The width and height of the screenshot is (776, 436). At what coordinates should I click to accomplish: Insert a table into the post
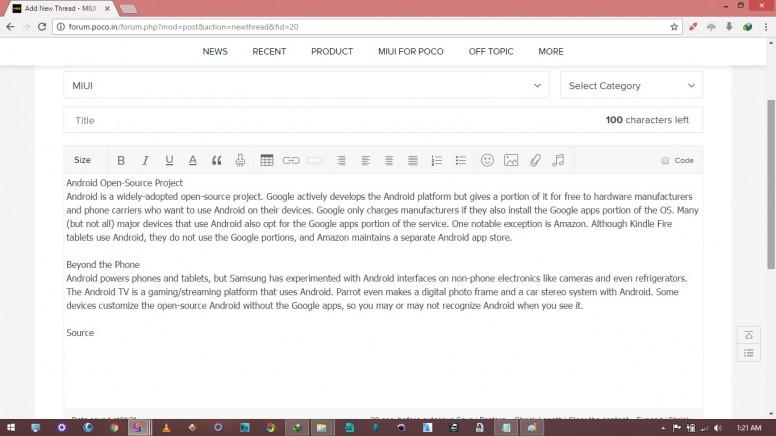pos(267,160)
